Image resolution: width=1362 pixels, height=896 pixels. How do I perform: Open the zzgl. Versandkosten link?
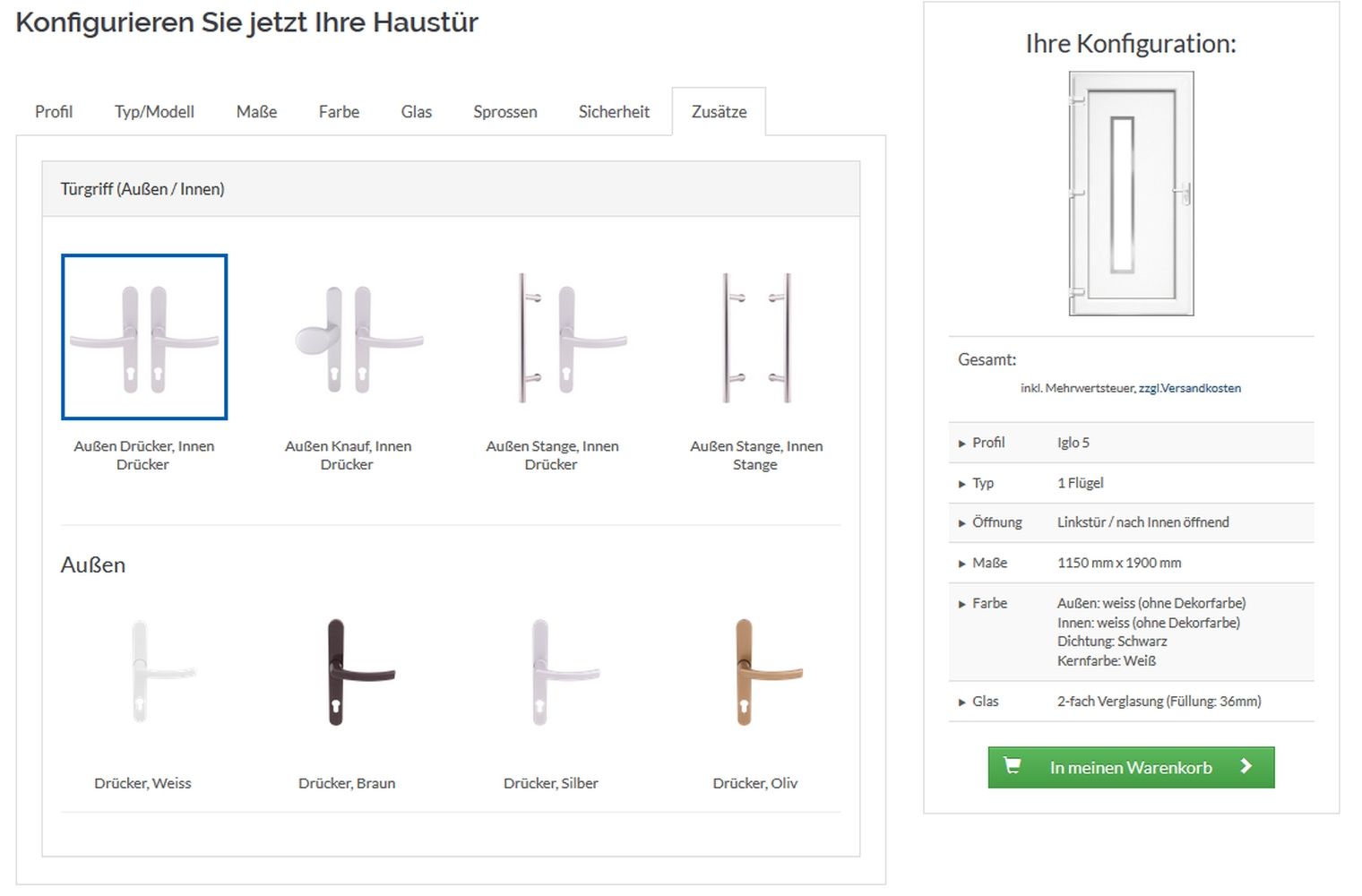[x=1189, y=388]
